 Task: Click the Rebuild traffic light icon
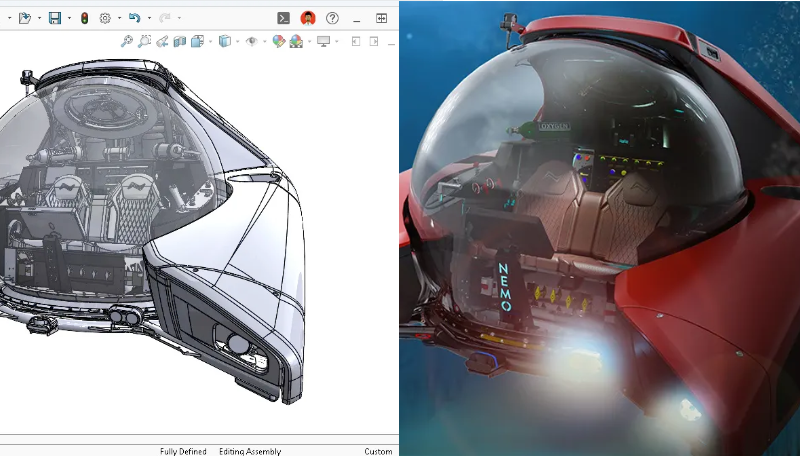pyautogui.click(x=84, y=18)
